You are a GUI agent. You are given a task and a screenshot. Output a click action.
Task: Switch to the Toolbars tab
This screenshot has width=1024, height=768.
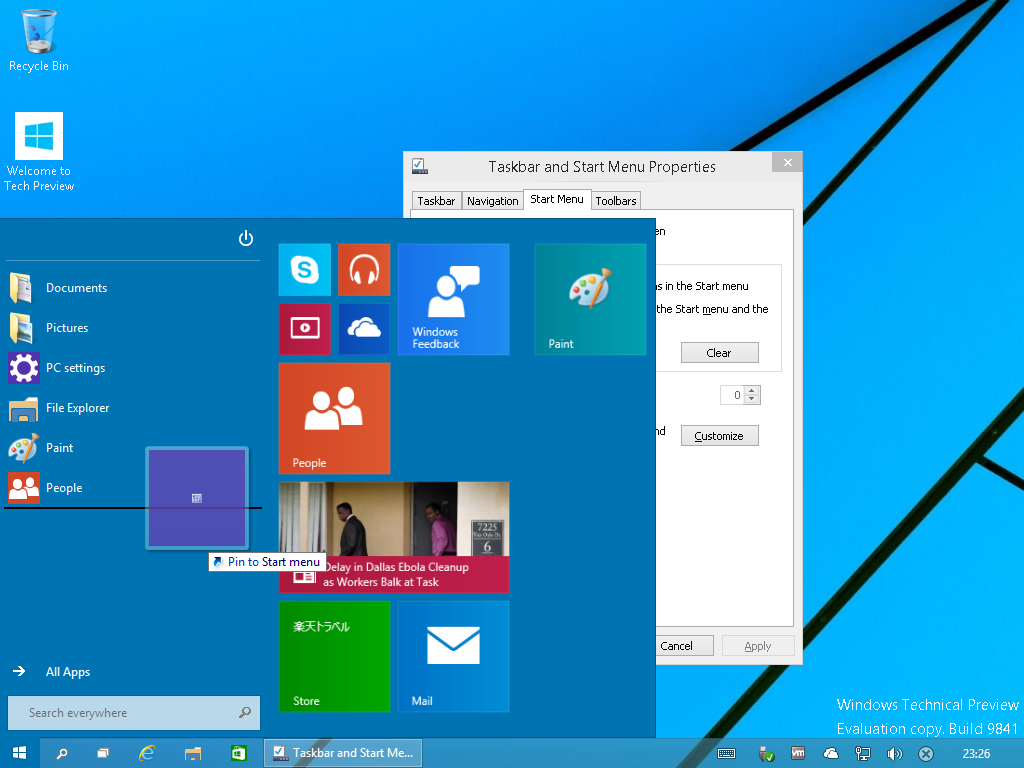pyautogui.click(x=616, y=200)
